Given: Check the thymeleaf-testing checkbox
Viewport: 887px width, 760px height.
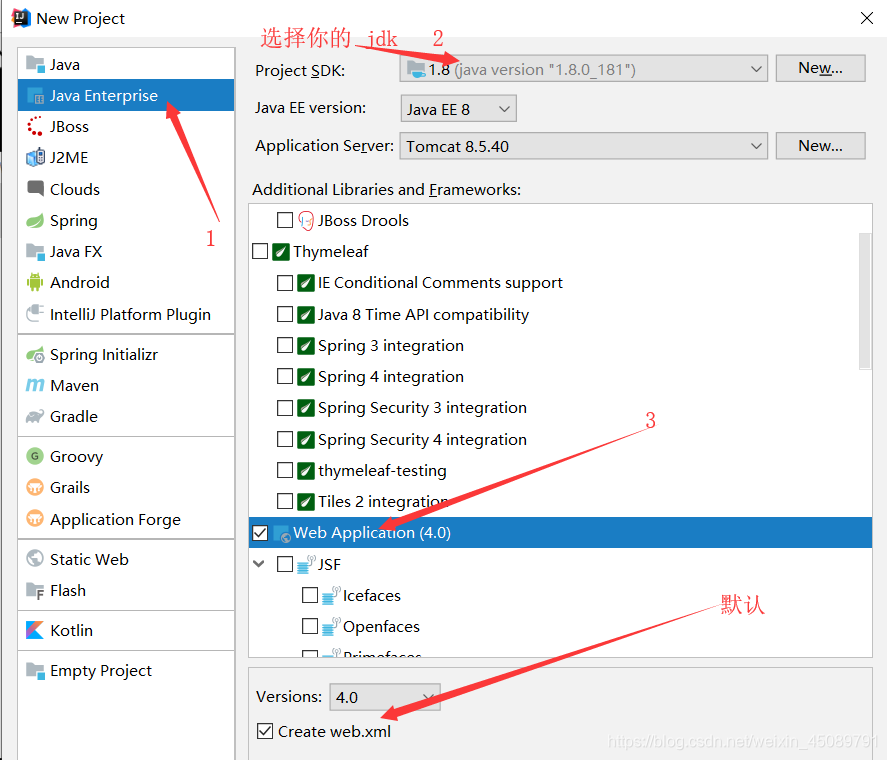Looking at the screenshot, I should (285, 470).
